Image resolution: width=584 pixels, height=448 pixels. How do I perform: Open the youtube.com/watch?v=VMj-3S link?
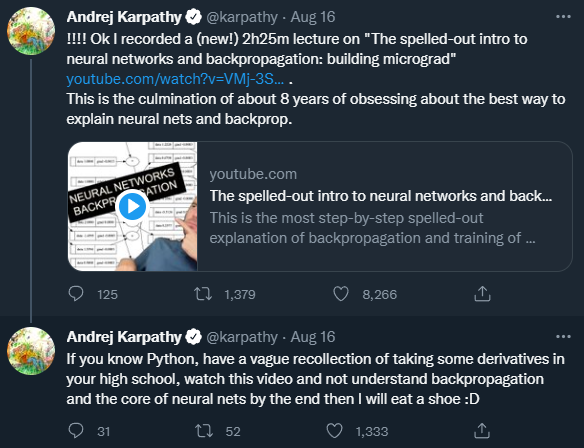point(175,79)
